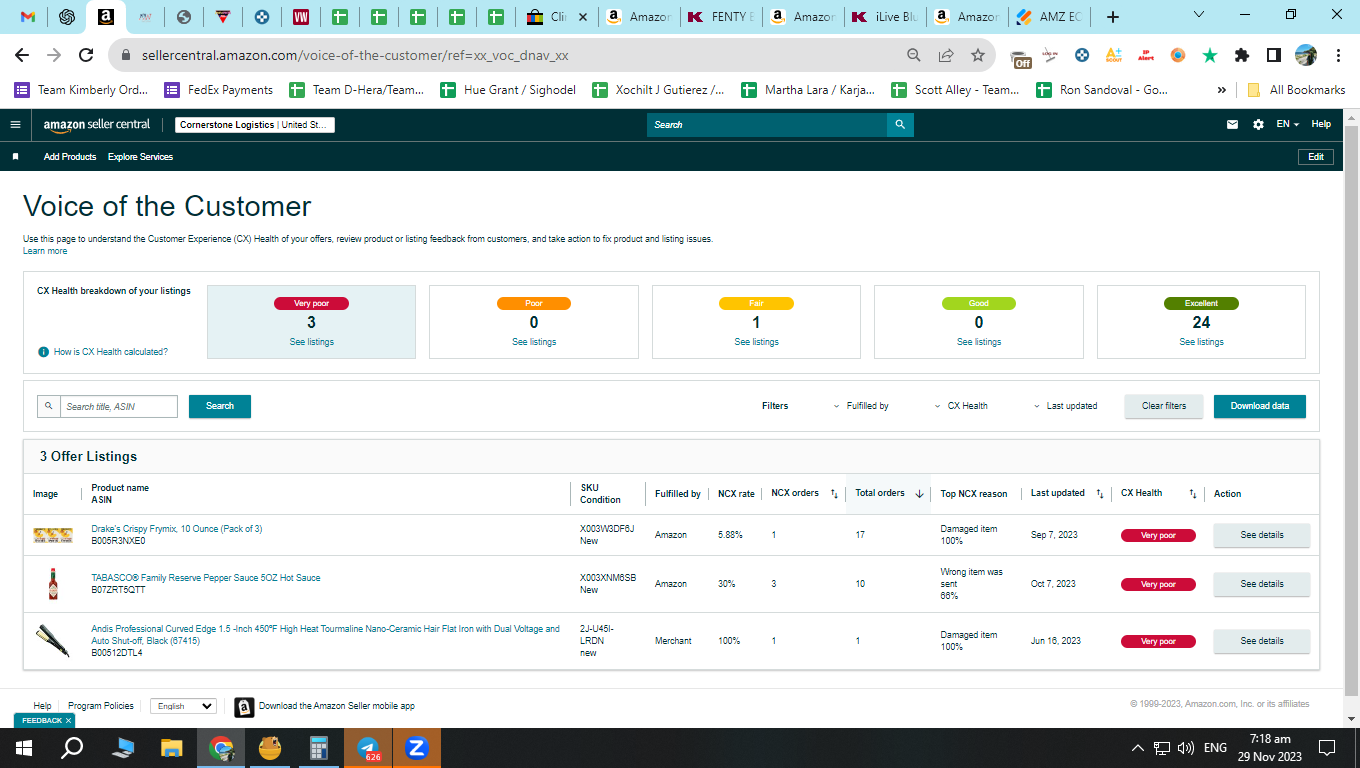Show the hidden bookmarks overflow chevron
This screenshot has width=1360, height=768.
[1221, 90]
